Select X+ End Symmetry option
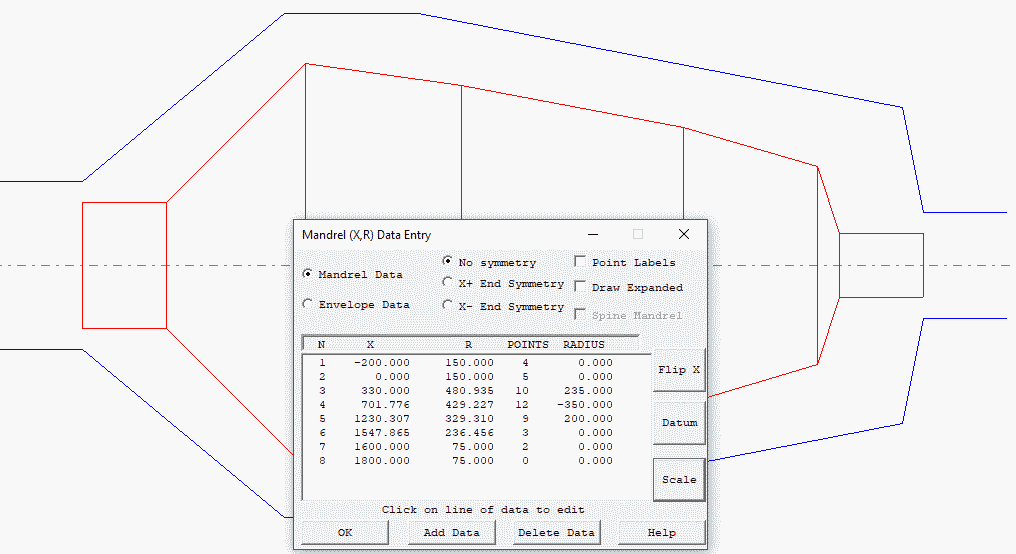The width and height of the screenshot is (1016, 554). (x=448, y=283)
